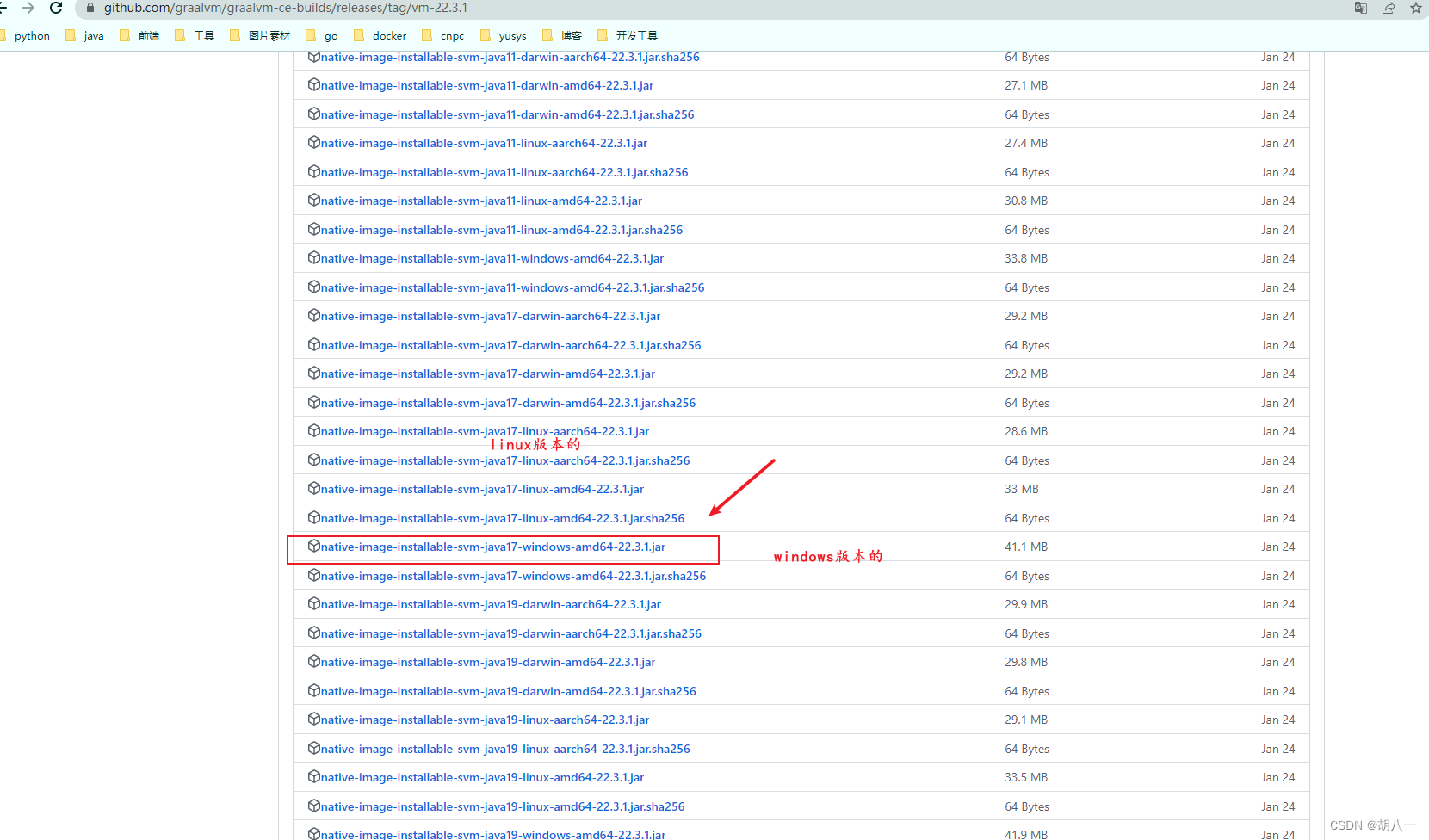Download java19-linux-amd64-22.3.1.jar.sha256 file
This screenshot has height=840, width=1429.
tap(503, 806)
